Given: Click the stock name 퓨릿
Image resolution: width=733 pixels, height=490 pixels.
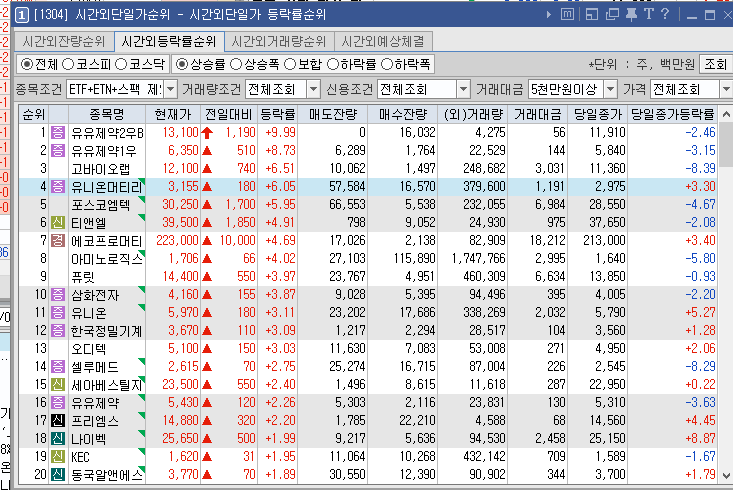Looking at the screenshot, I should (x=83, y=277).
